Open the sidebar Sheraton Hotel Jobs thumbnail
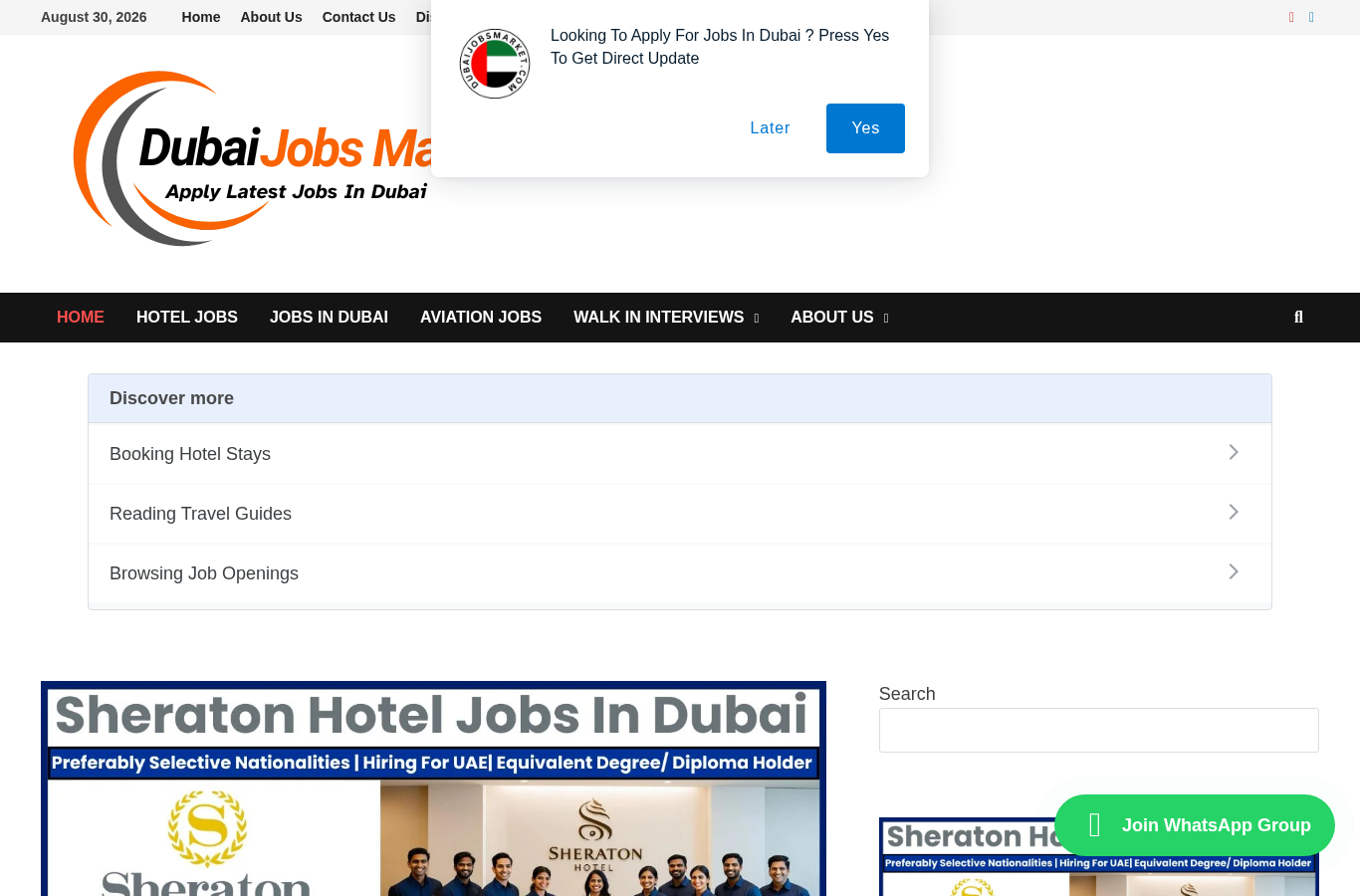This screenshot has width=1360, height=896. click(x=1099, y=857)
